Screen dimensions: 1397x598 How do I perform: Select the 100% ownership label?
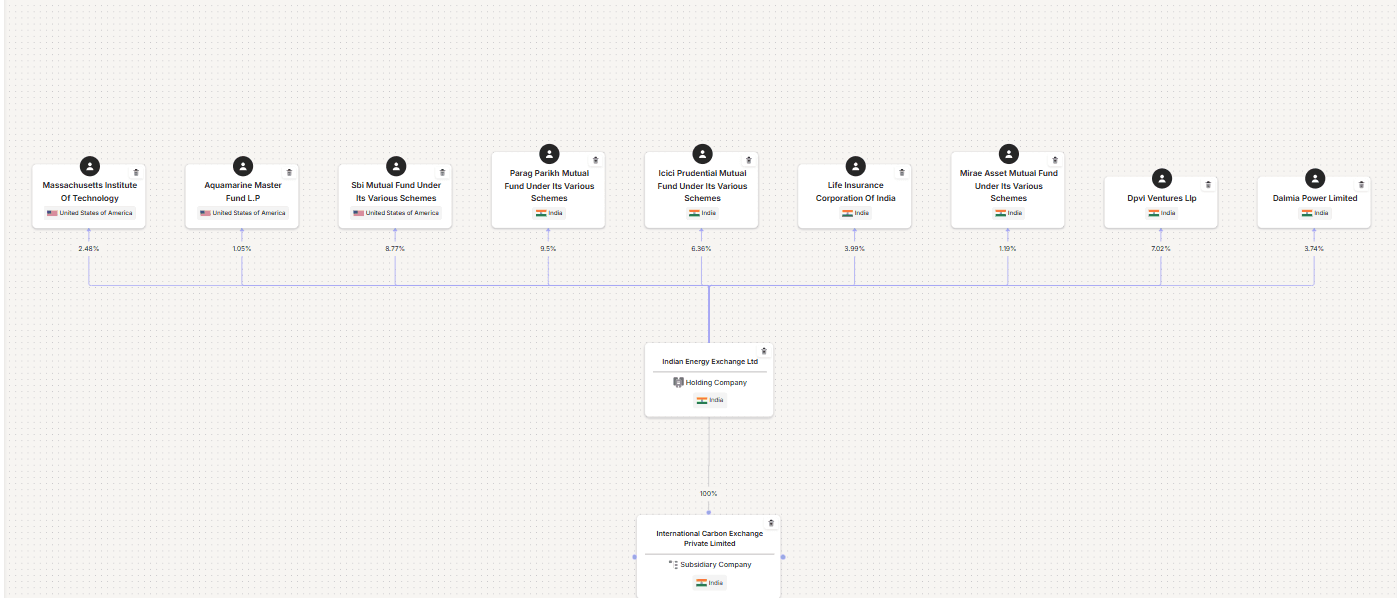pos(708,493)
